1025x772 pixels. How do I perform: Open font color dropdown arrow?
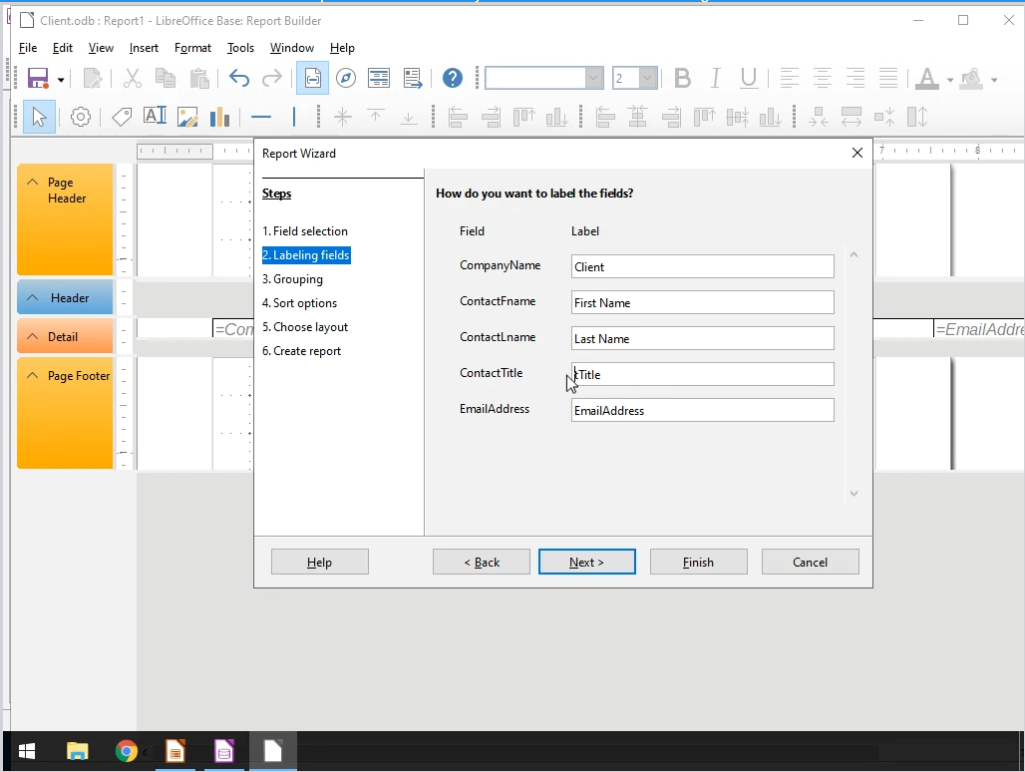tap(948, 79)
